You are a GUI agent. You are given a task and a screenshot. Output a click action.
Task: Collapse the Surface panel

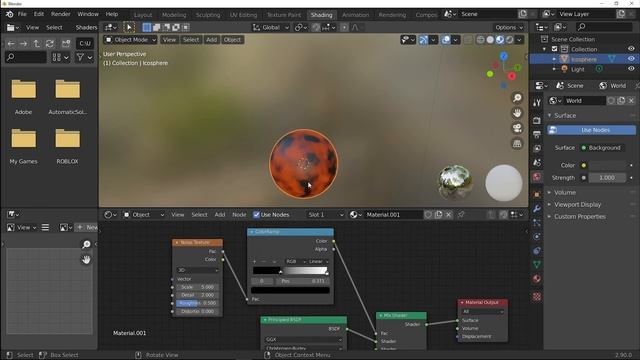coord(565,116)
